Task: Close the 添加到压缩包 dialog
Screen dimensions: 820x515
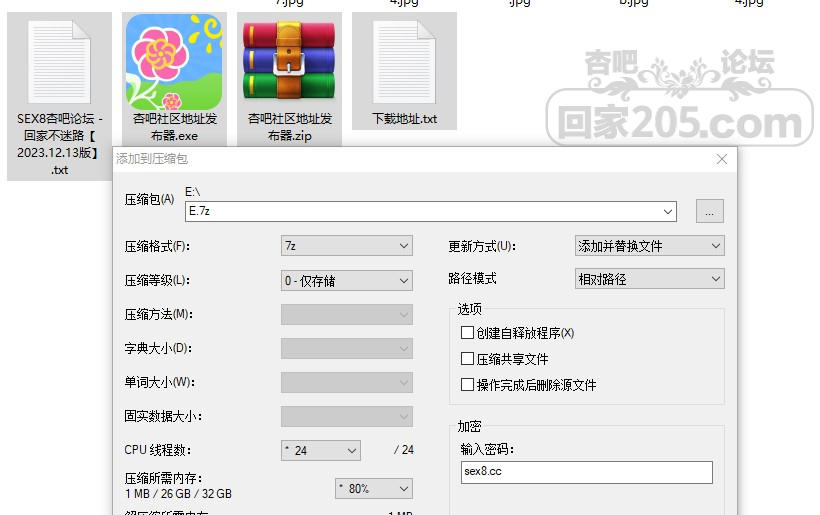Action: pos(722,159)
